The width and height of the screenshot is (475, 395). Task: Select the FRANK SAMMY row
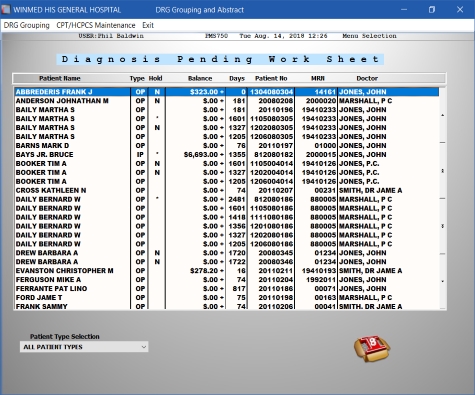point(227,306)
